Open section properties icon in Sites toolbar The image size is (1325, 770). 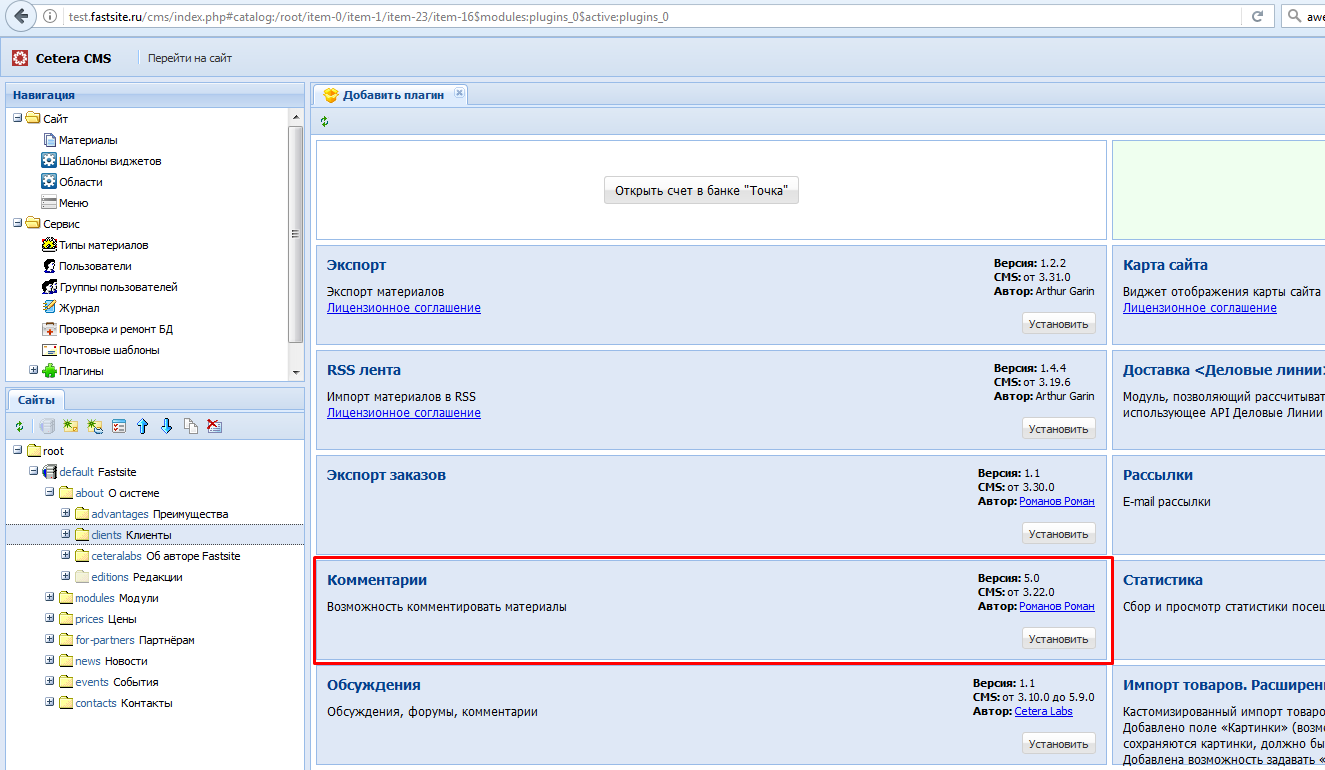tap(119, 426)
